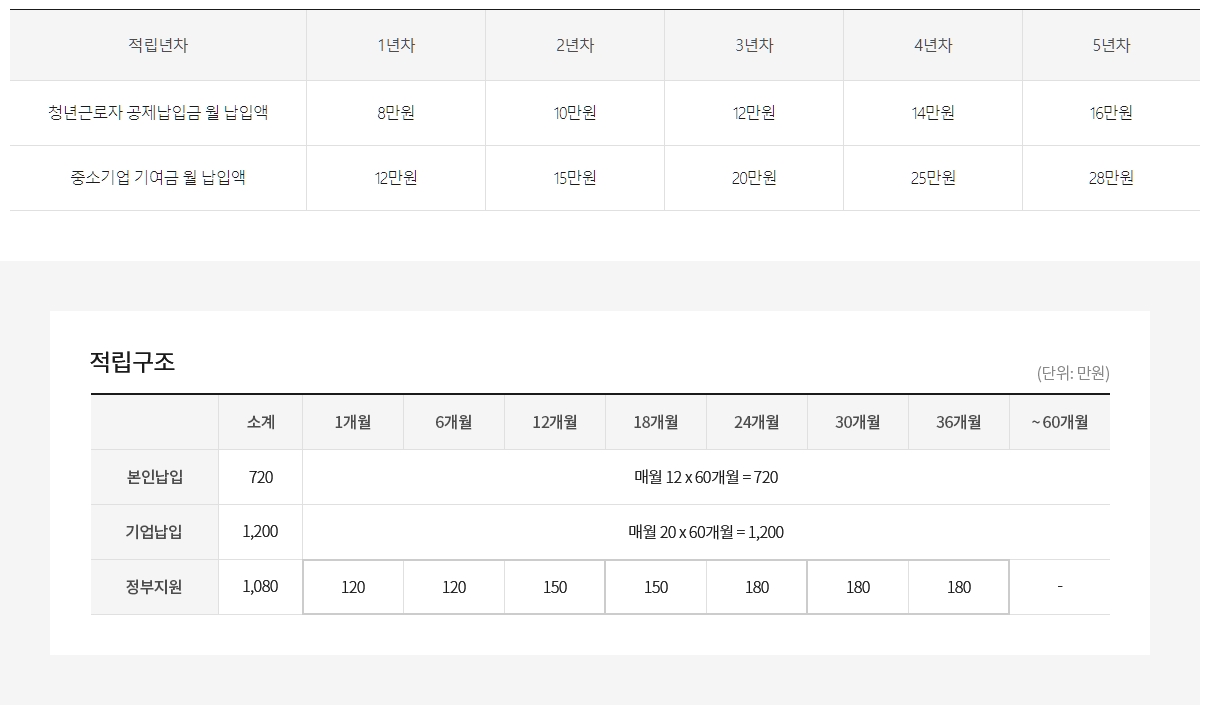Click the 적립년차 header cell
This screenshot has height=716, width=1212.
pos(158,45)
